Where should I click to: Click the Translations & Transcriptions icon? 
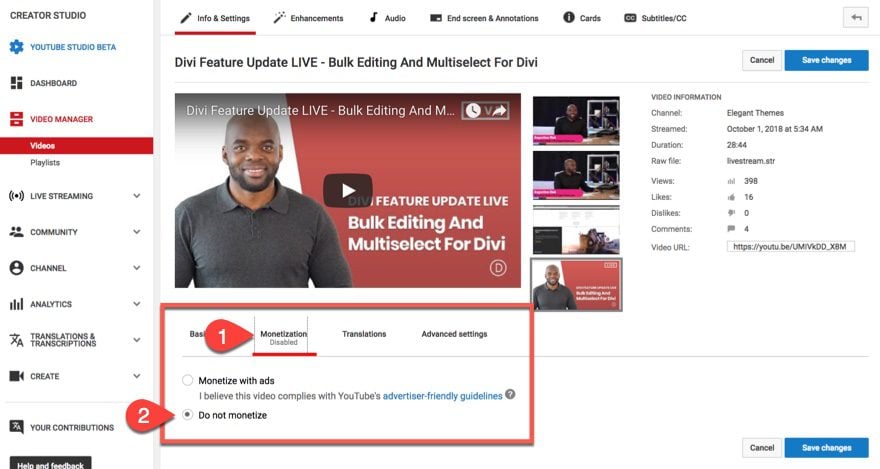[16, 340]
